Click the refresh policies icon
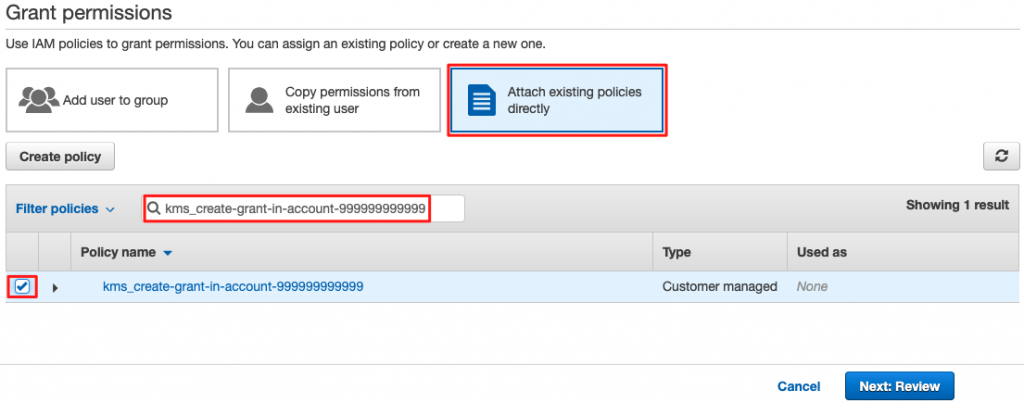Viewport: 1024px width, 403px height. click(x=1001, y=157)
